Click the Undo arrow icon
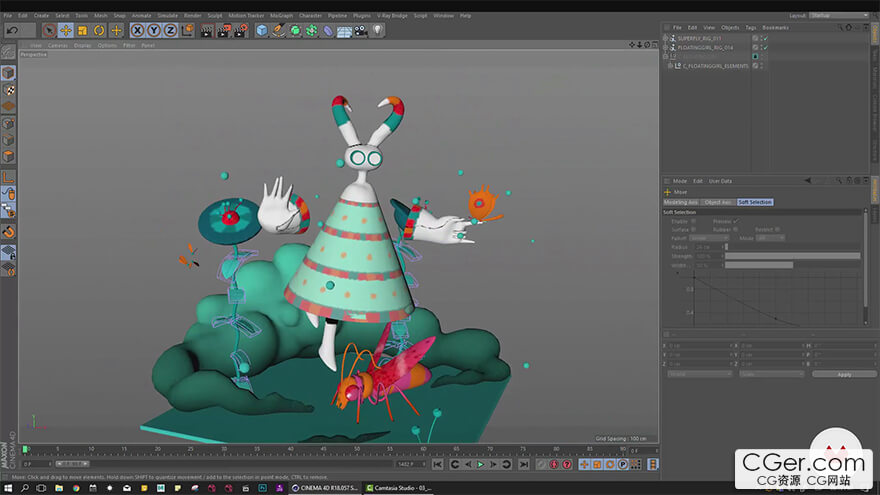 point(13,30)
